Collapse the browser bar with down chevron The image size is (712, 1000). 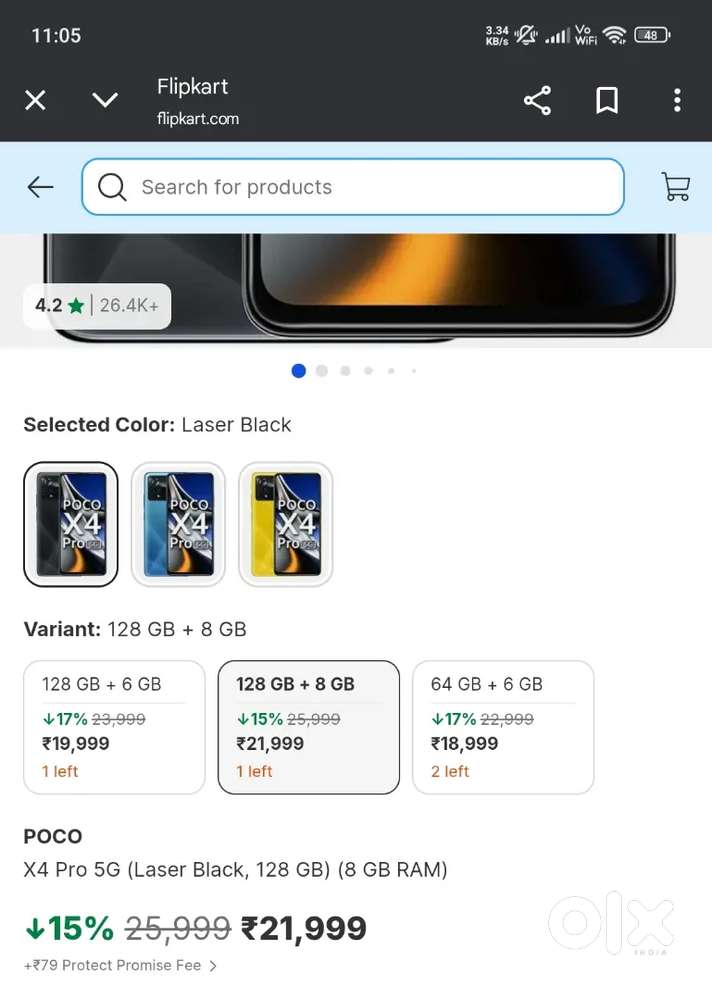click(105, 100)
